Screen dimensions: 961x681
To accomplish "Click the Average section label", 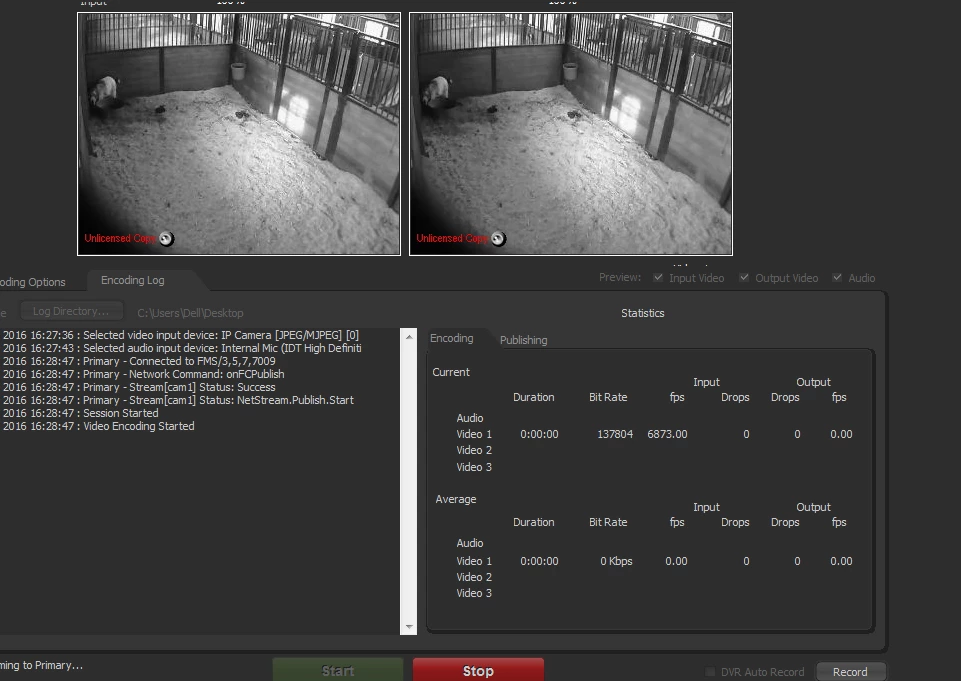I will (455, 499).
